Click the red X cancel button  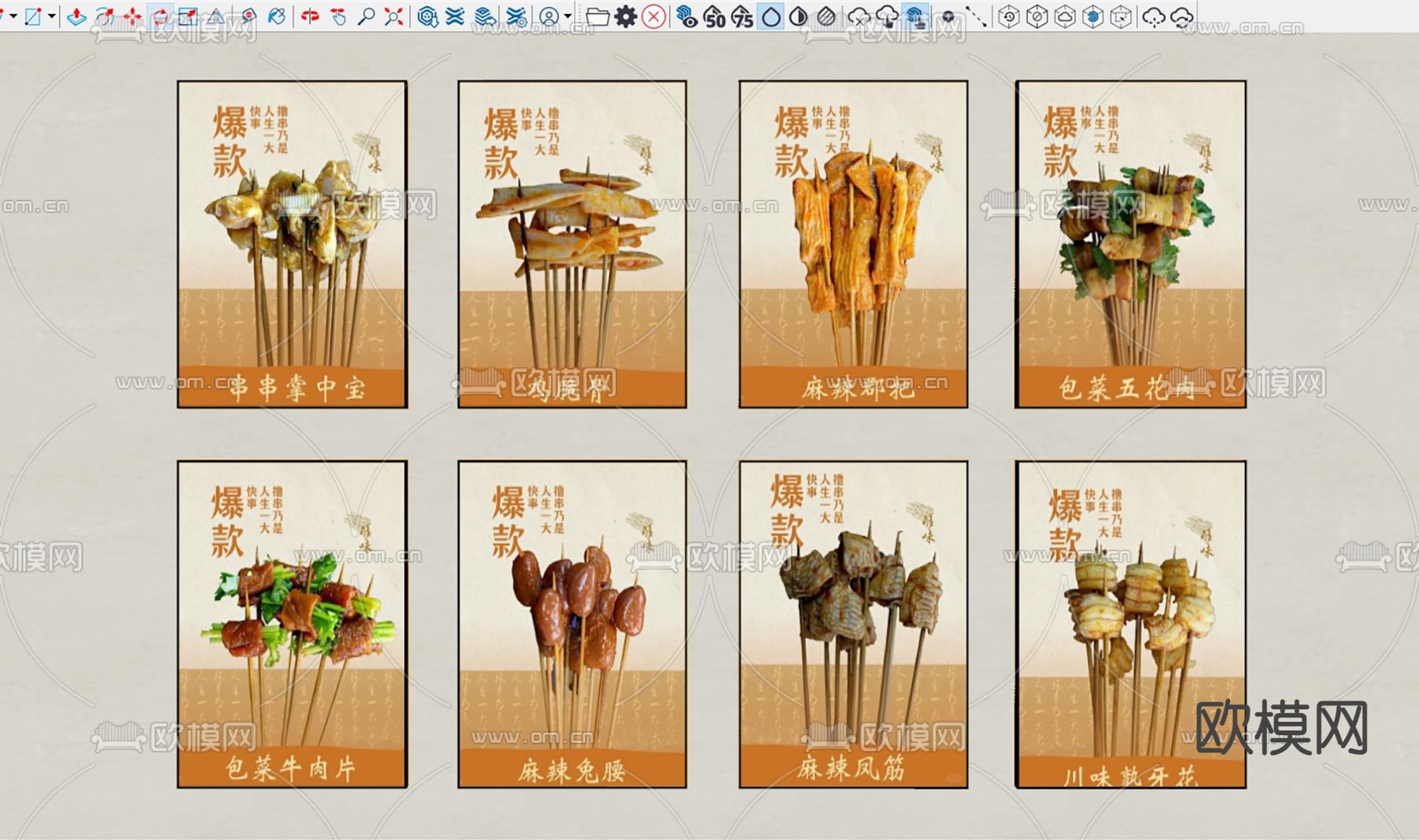coord(653,15)
